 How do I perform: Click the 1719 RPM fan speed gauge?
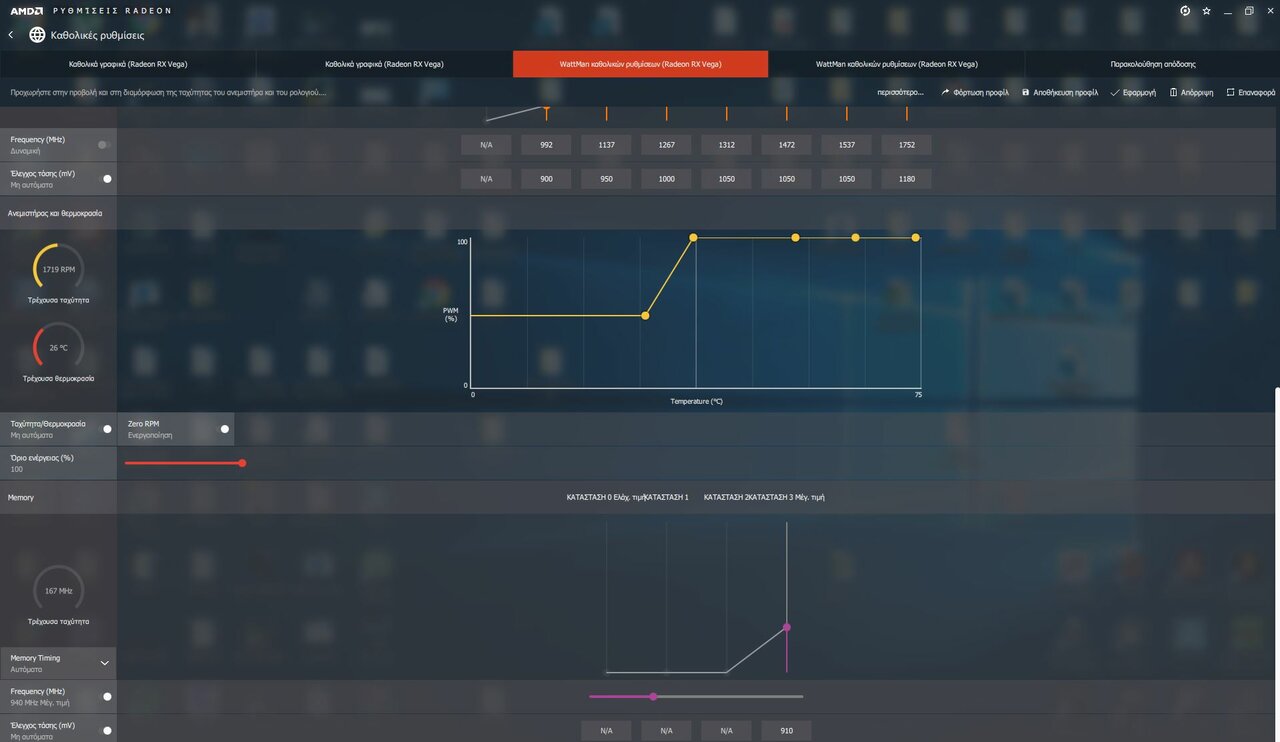point(58,268)
